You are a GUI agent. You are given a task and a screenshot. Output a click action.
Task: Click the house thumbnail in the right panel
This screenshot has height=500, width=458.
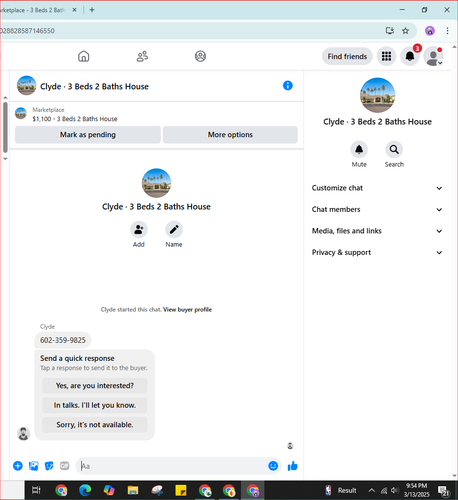tap(377, 95)
